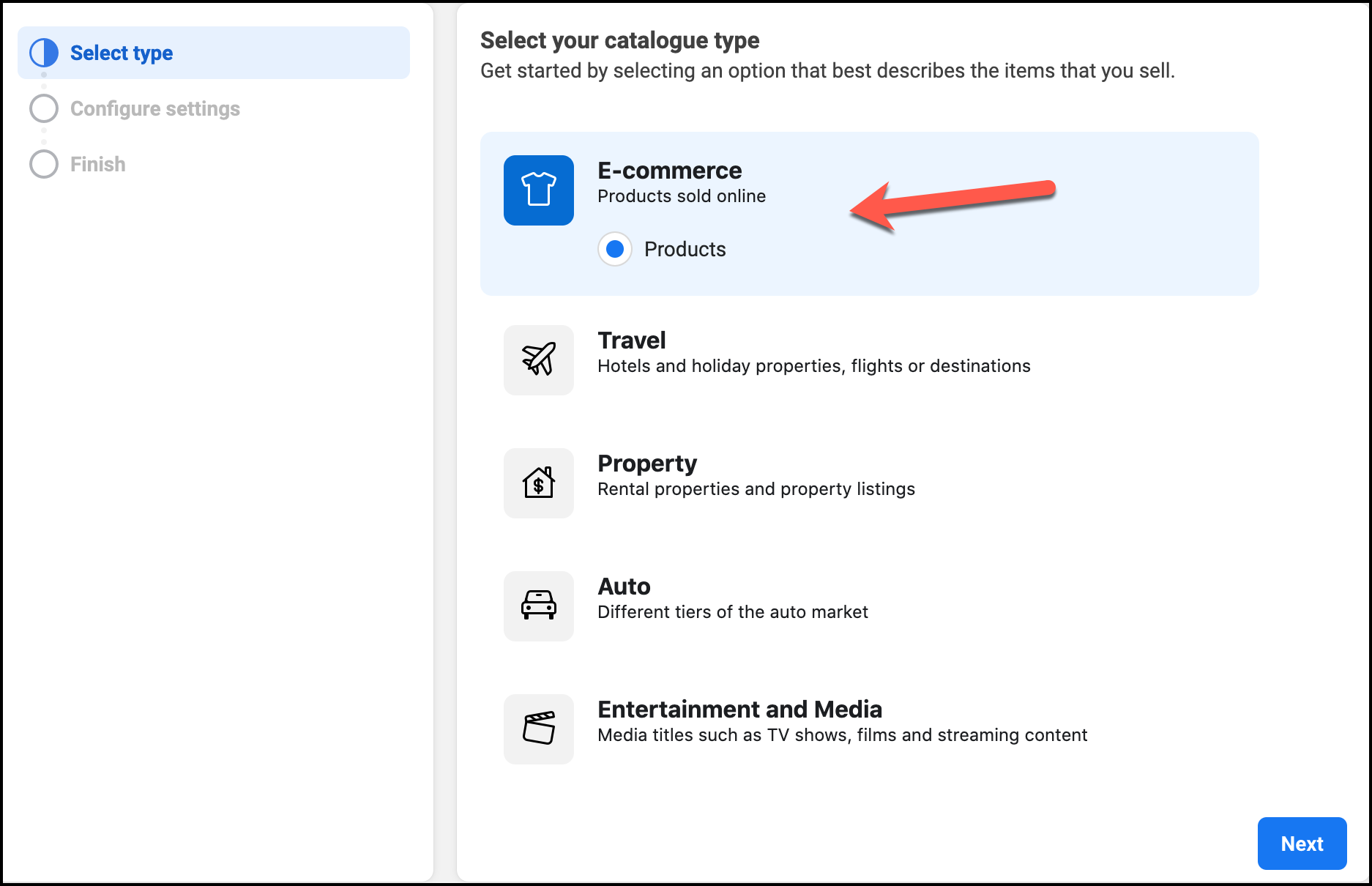Click the Entertainment and Media clapperboard icon
Screen dimensions: 1372x886
coord(539,729)
